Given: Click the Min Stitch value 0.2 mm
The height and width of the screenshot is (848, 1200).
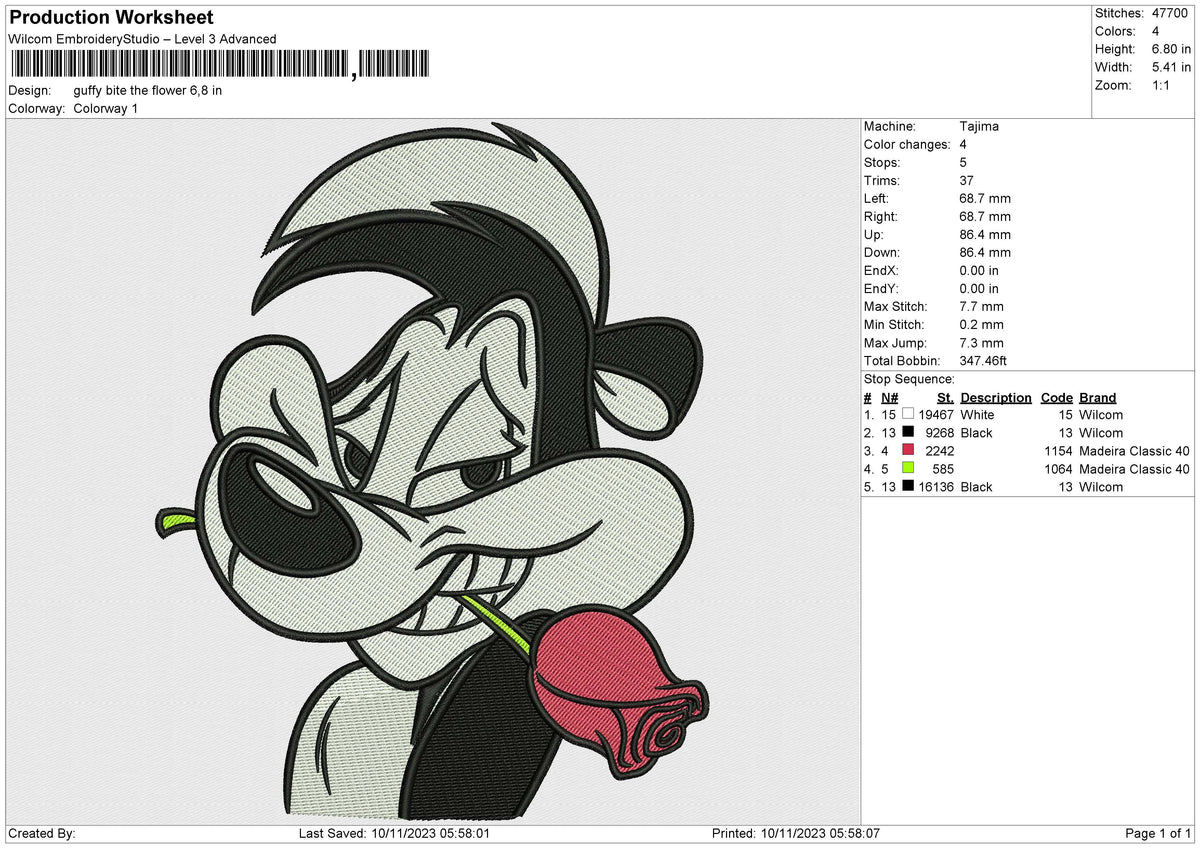Looking at the screenshot, I should click(981, 324).
